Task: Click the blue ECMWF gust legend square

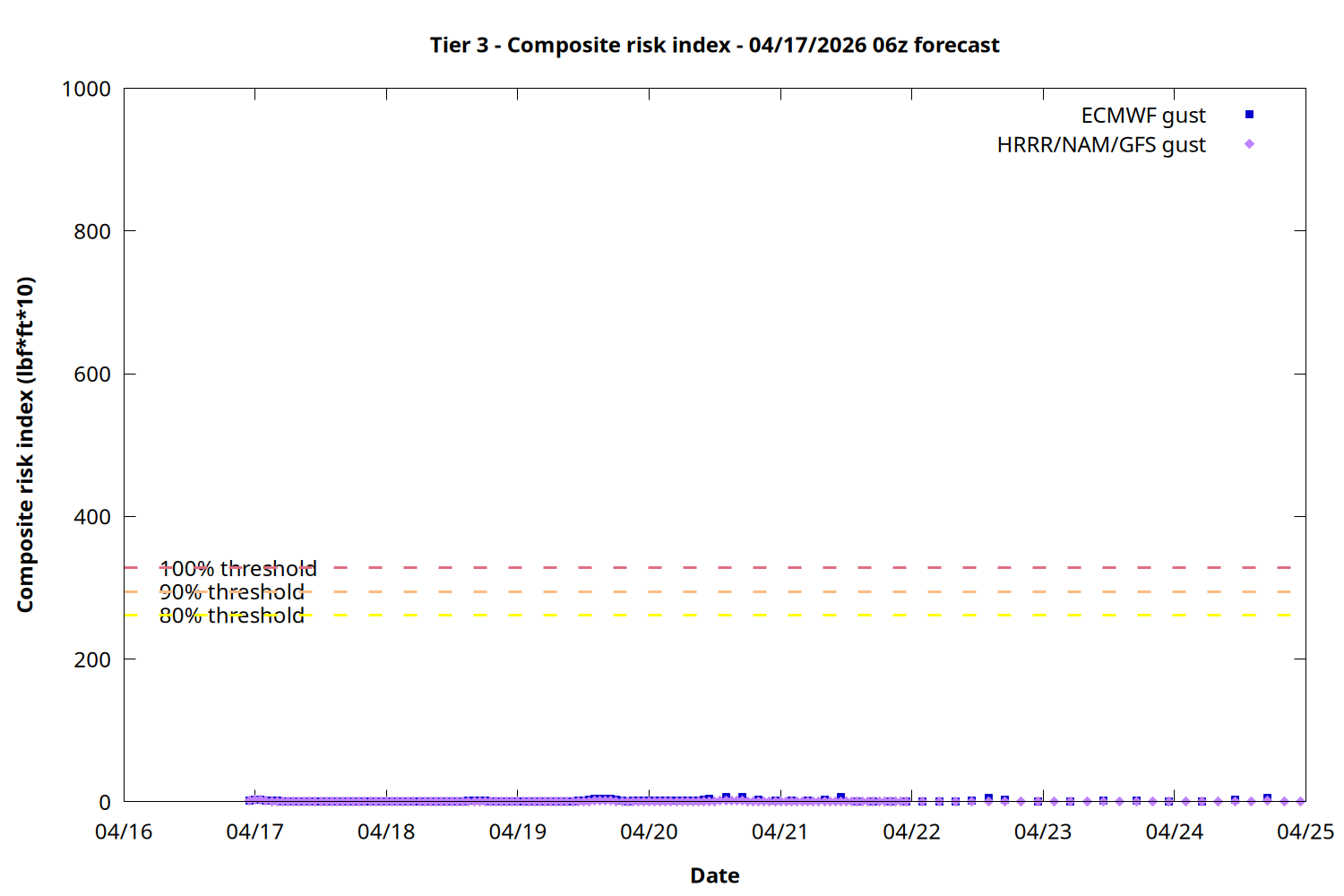Action: (1249, 115)
